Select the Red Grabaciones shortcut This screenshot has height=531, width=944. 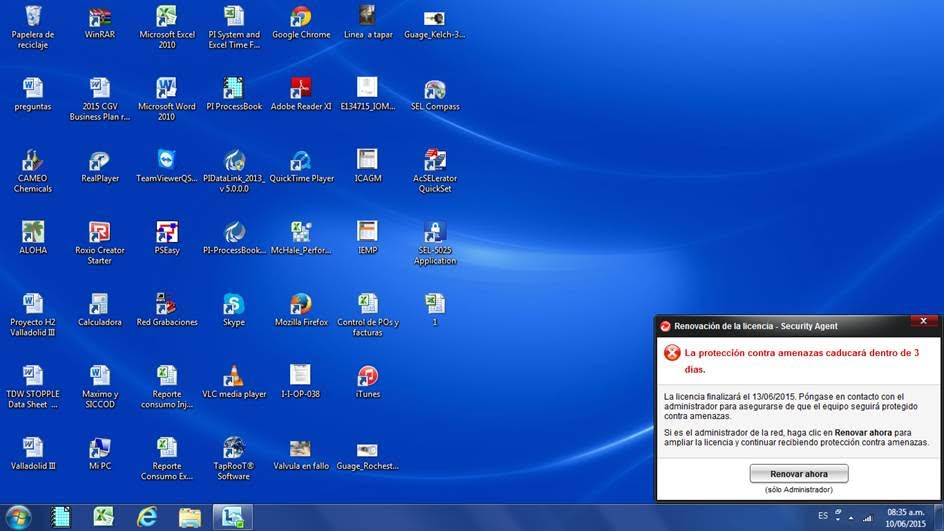tap(167, 310)
